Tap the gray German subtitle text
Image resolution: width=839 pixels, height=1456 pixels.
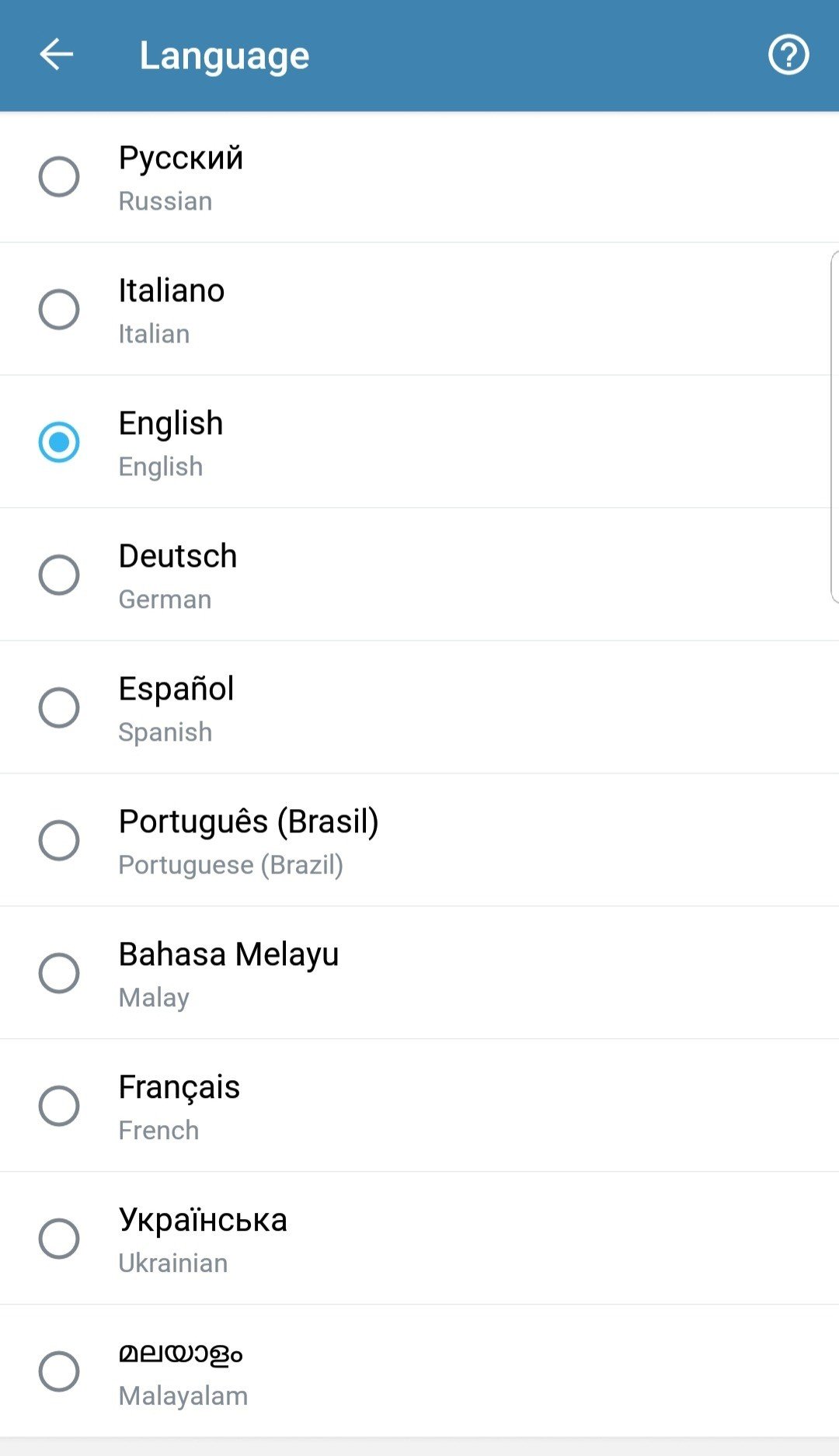[x=165, y=599]
